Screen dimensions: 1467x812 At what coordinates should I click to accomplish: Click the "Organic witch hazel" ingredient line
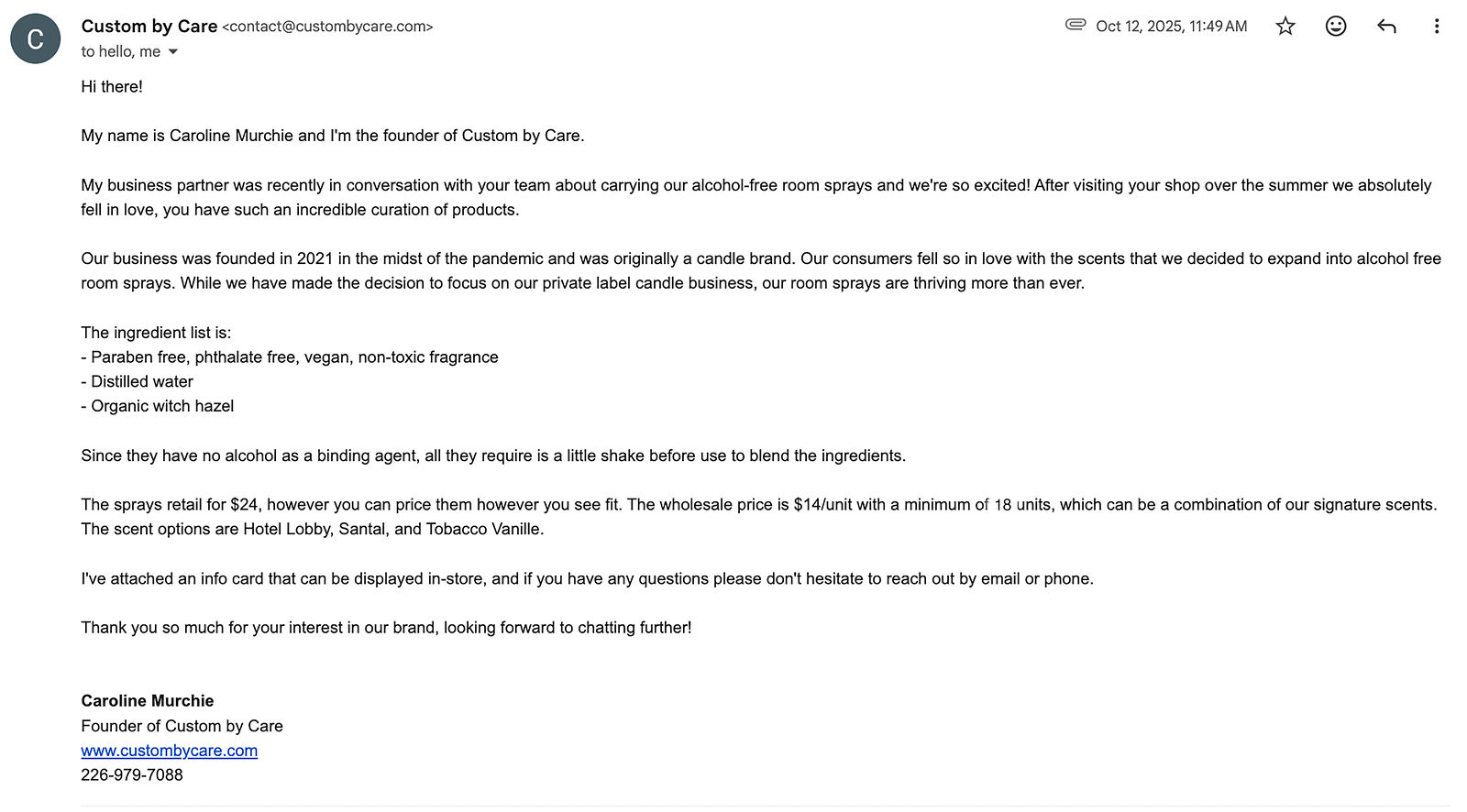pyautogui.click(x=157, y=406)
